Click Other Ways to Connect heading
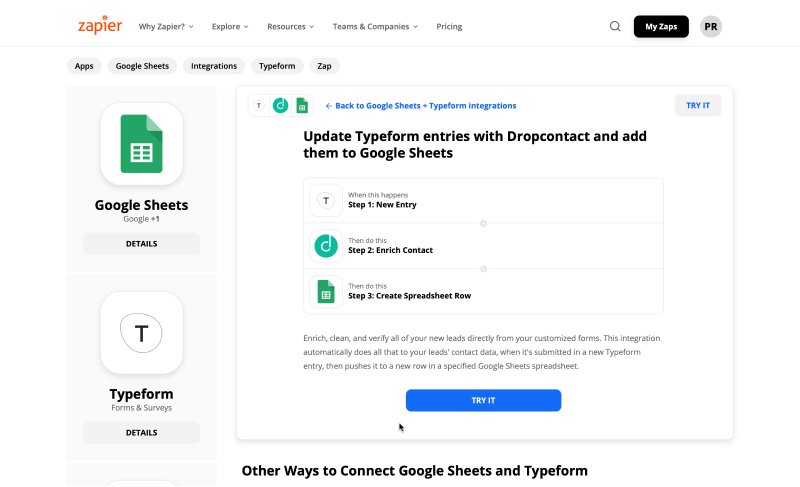Image resolution: width=800 pixels, height=487 pixels. [x=415, y=470]
